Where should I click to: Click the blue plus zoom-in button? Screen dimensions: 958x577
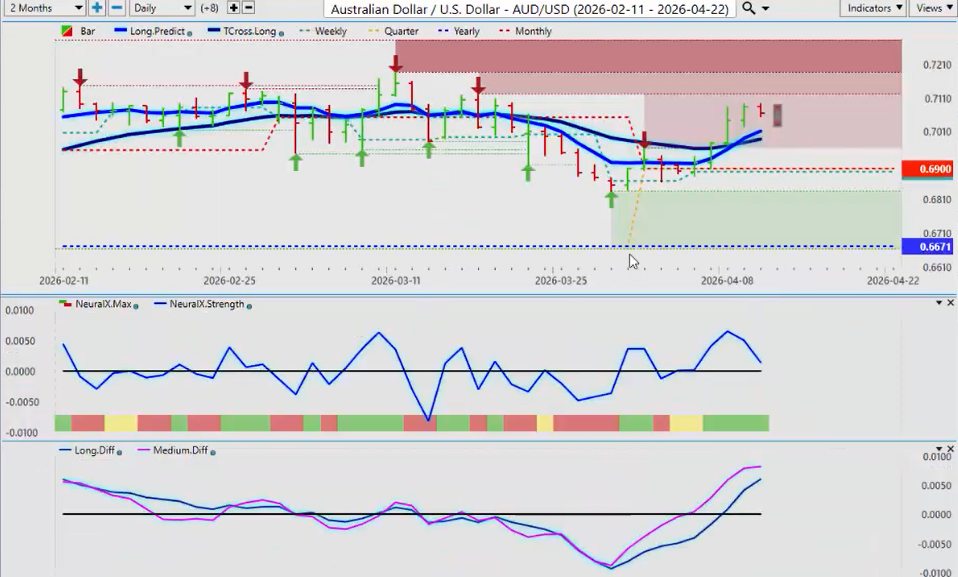(97, 8)
